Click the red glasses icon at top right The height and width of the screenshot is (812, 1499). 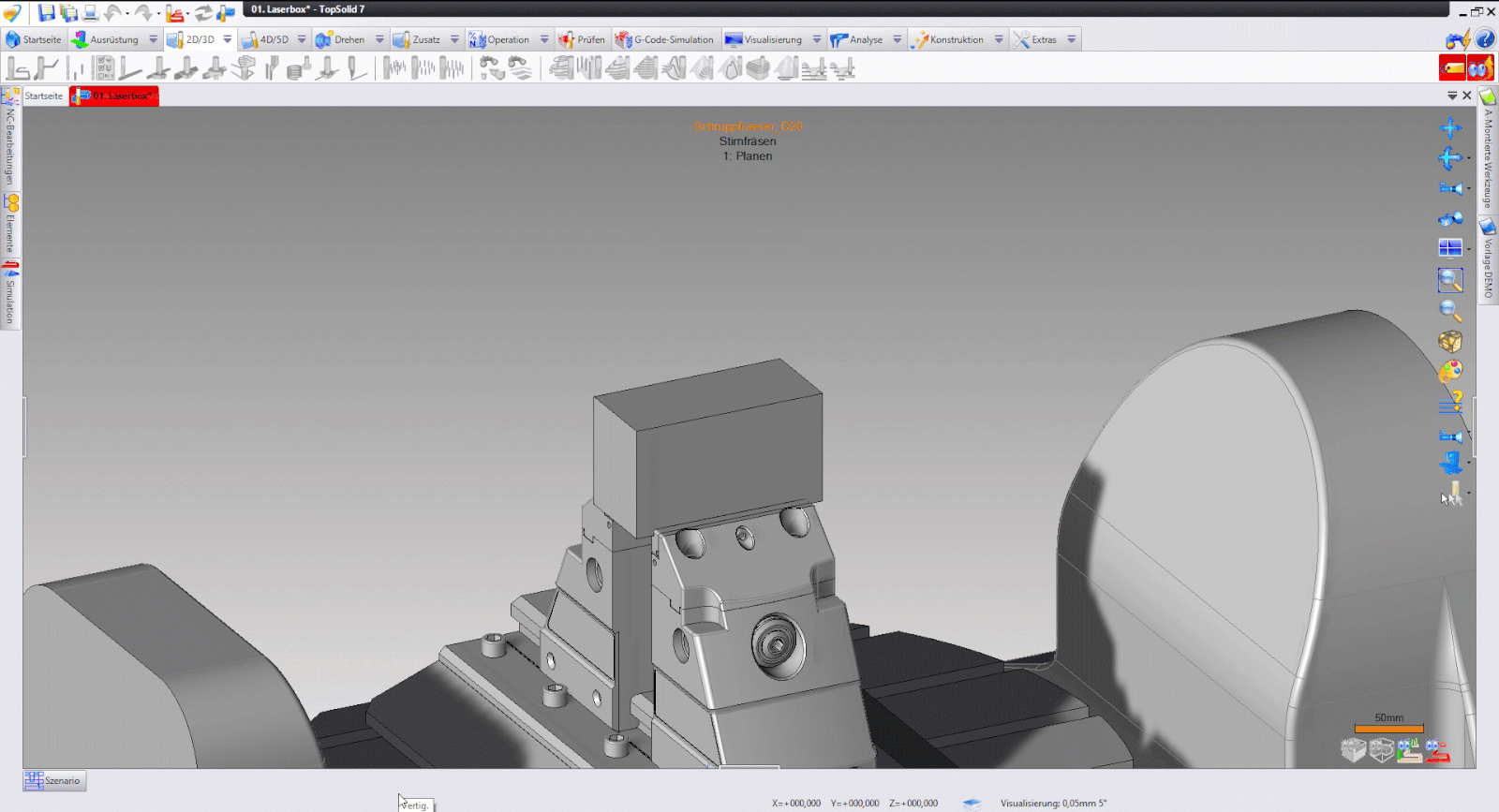(x=1480, y=68)
